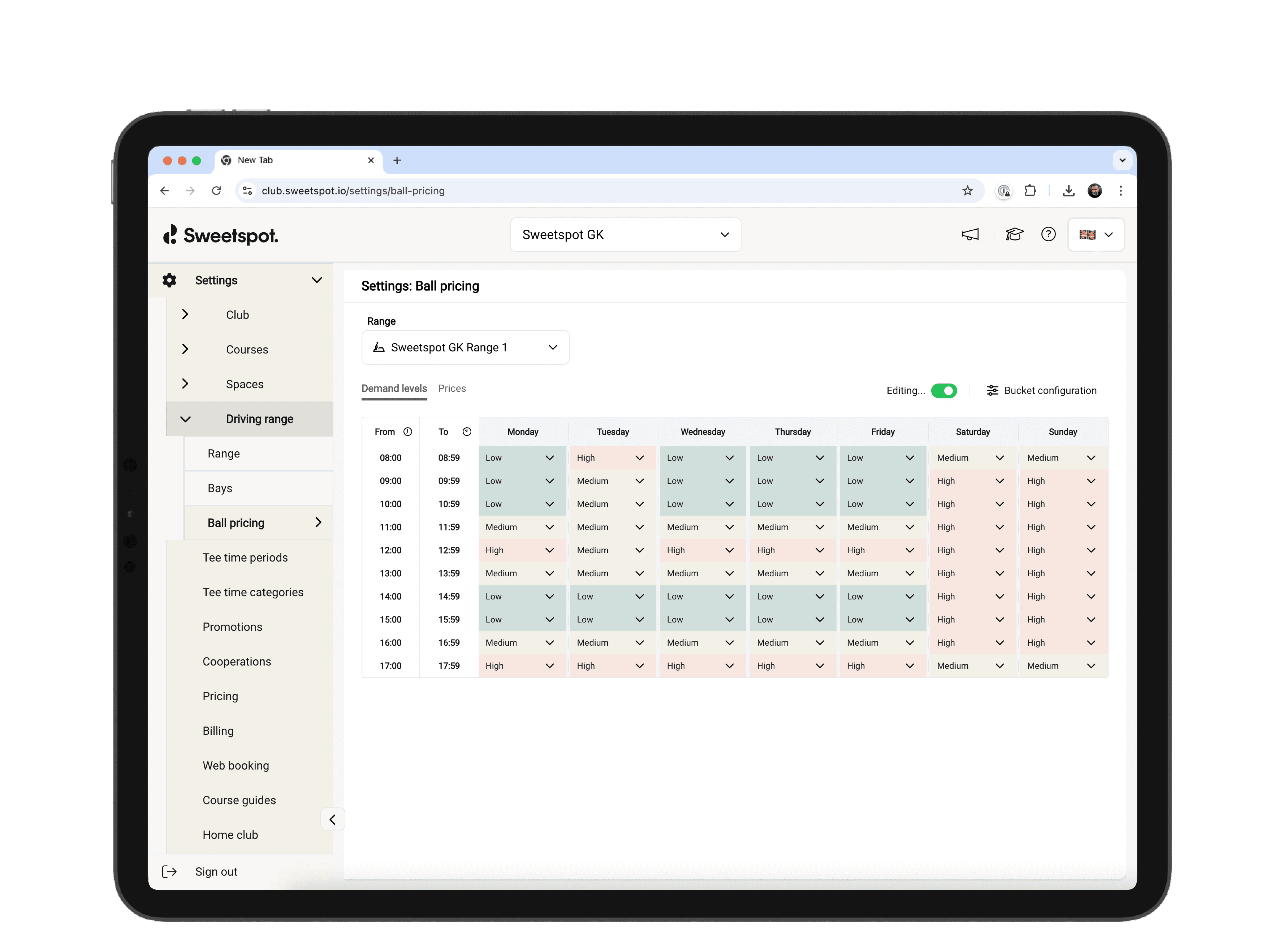Open the Sweetspot GK club dropdown
Screen dimensions: 1283x952
coord(625,235)
